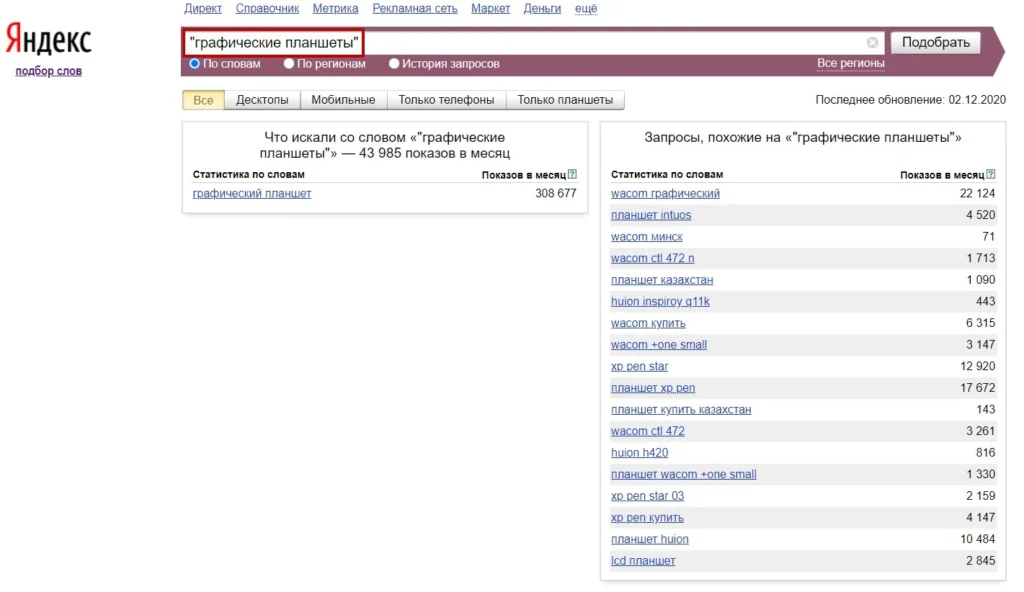
Task: Click the 'Подобрать' button
Action: 935,42
